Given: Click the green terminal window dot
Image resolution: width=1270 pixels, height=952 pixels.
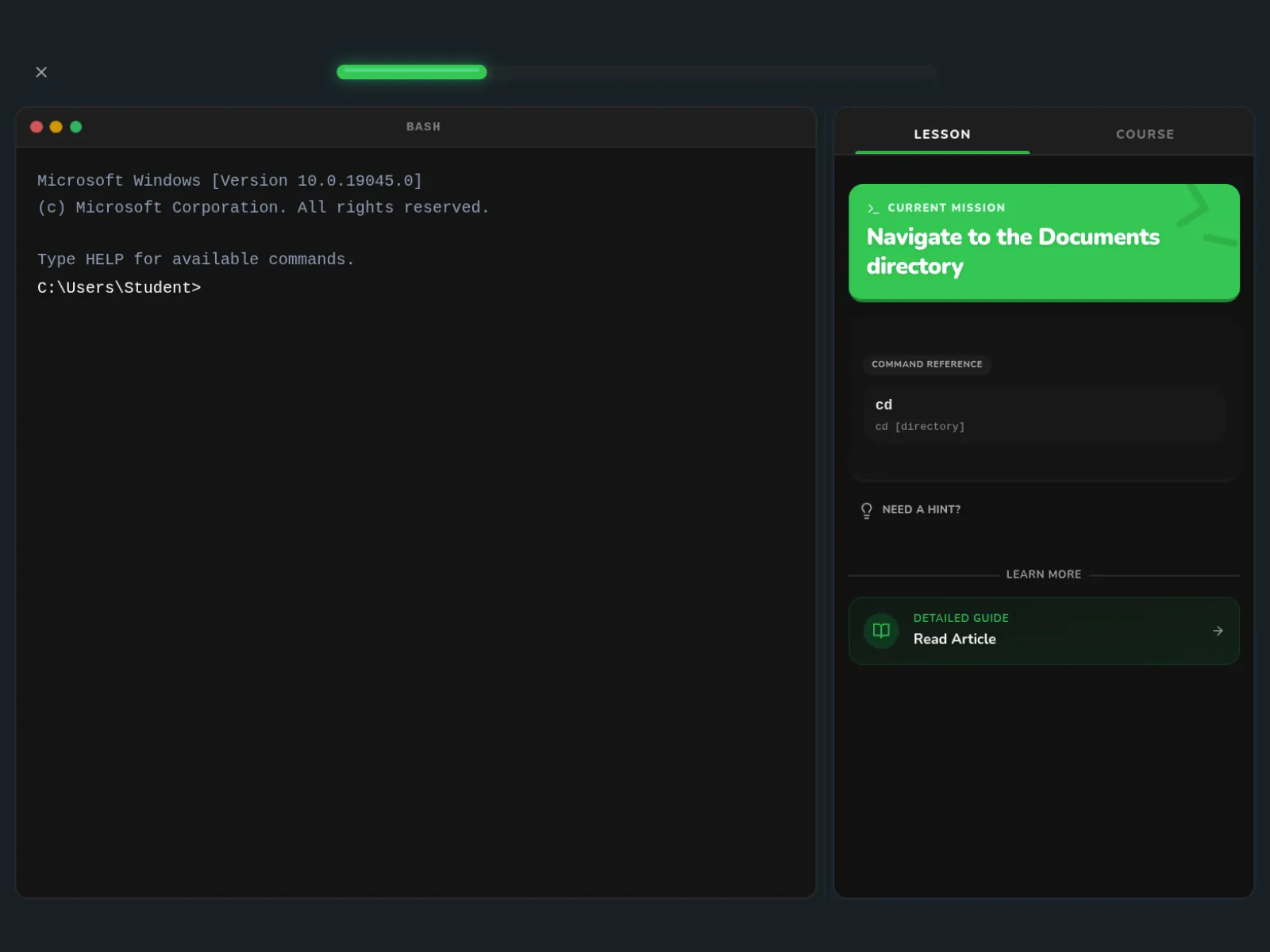Looking at the screenshot, I should point(76,127).
